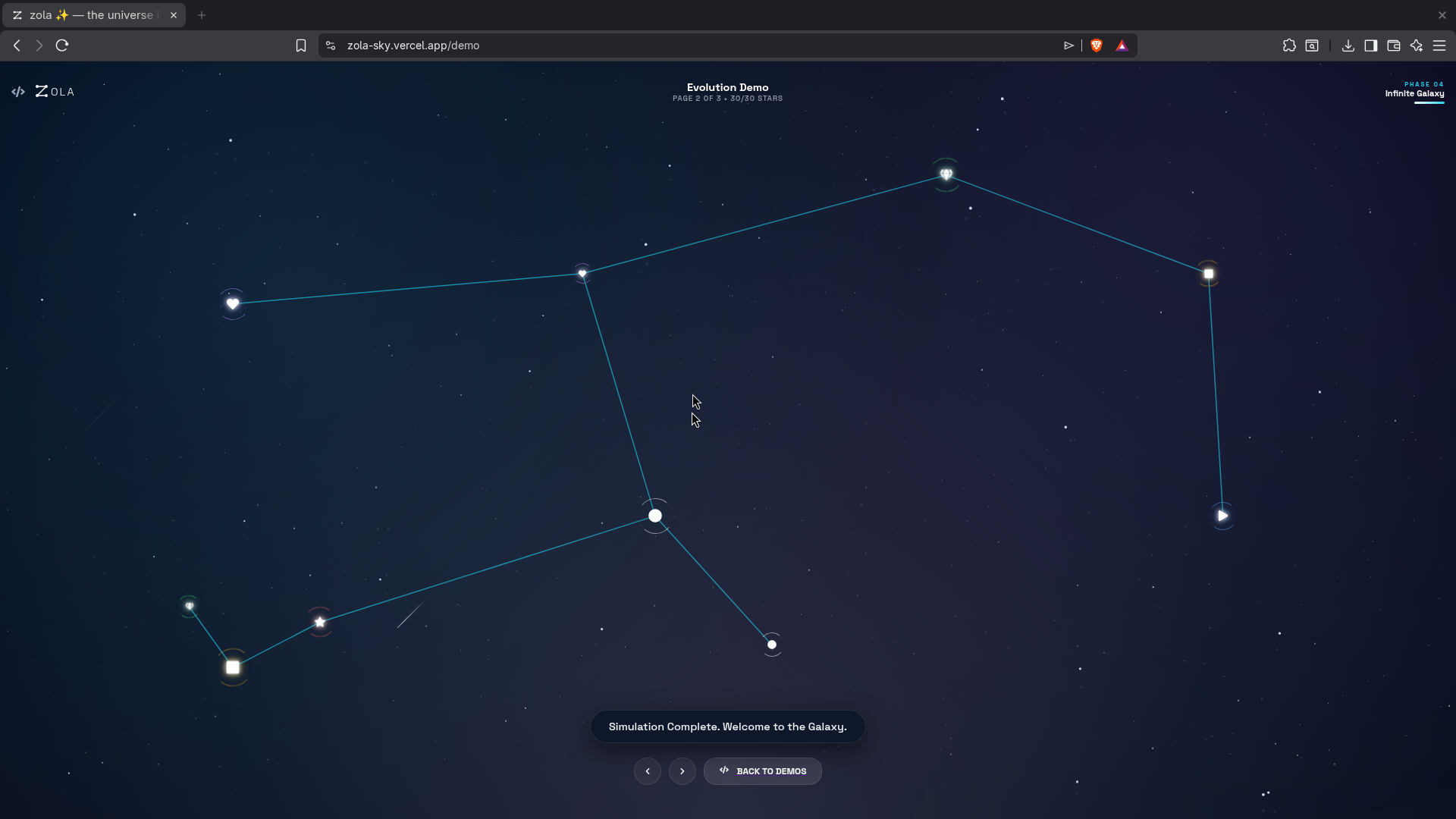
Task: Click the zola browser tab
Action: coord(91,15)
